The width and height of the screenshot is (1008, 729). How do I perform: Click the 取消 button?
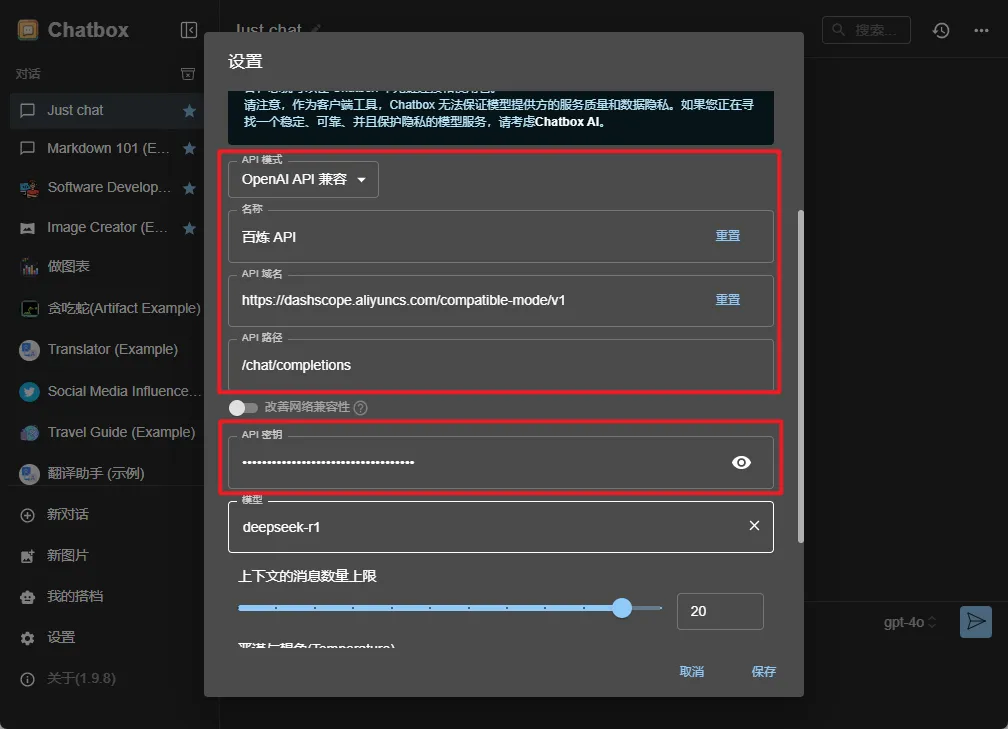pyautogui.click(x=692, y=671)
